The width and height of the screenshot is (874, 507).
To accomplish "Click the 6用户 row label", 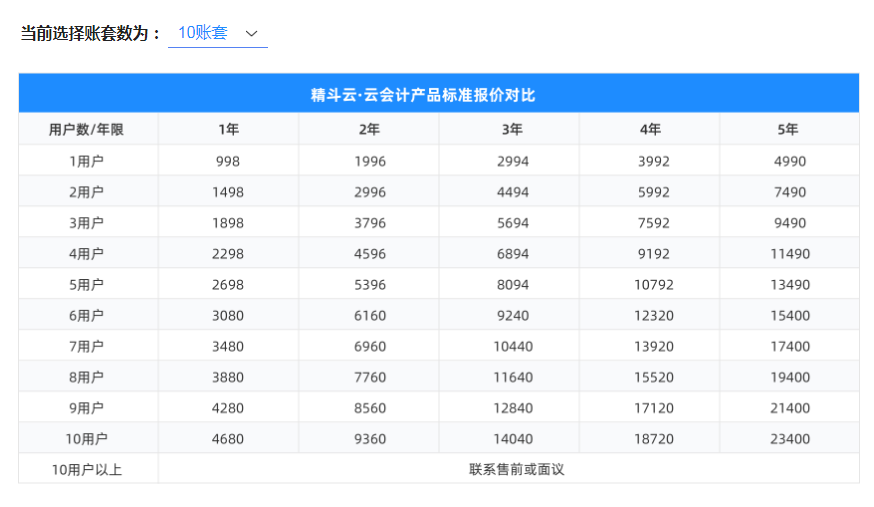I will (x=86, y=316).
